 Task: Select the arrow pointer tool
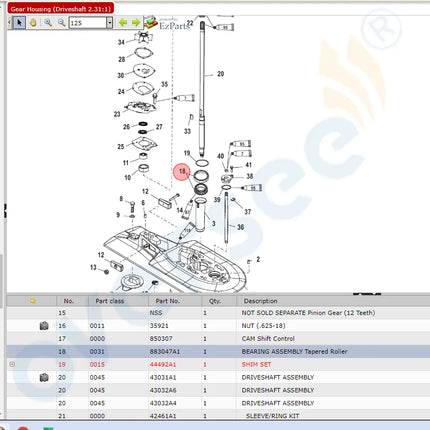pos(19,23)
